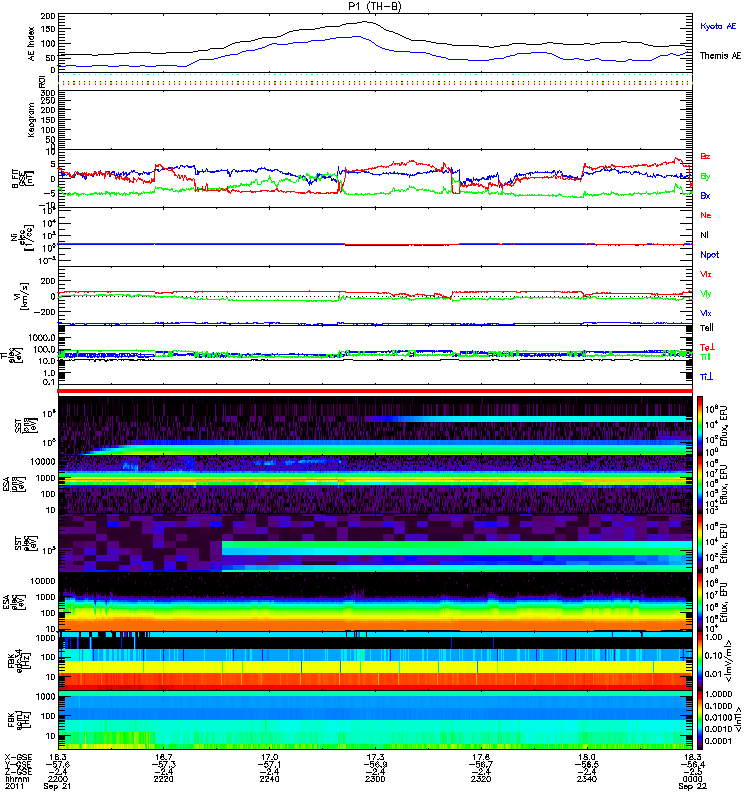This screenshot has width=750, height=800.
Task: Click the blue 'Ti⊥' temperature label
Action: [706, 377]
